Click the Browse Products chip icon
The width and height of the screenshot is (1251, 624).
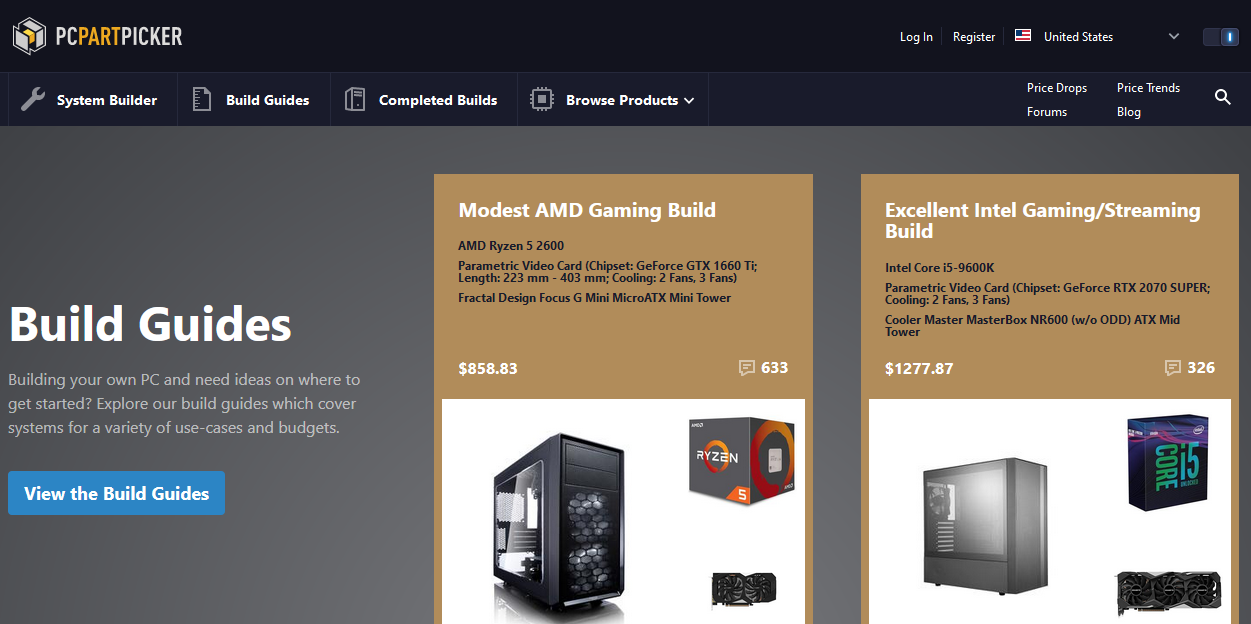(x=541, y=99)
